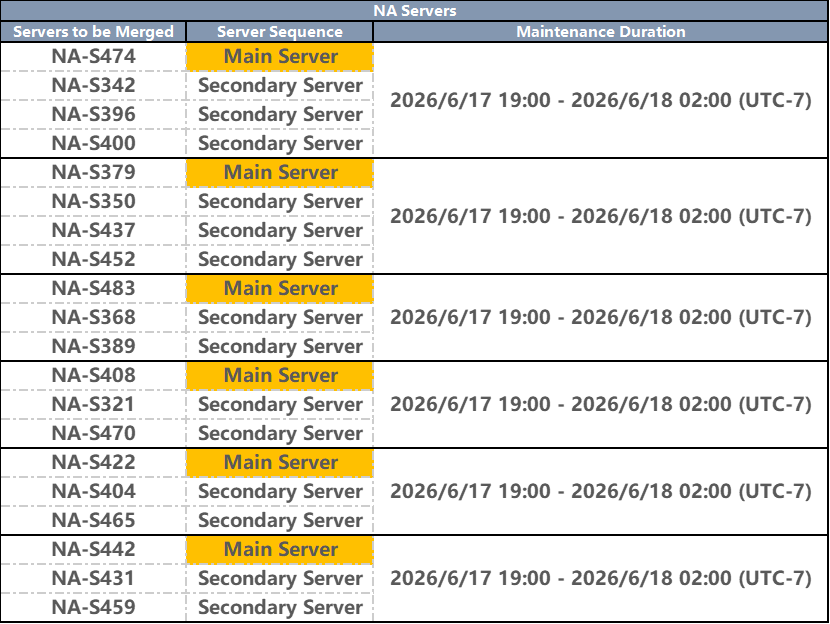Select Secondary Server cell for NA-S389
The width and height of the screenshot is (830, 624).
pos(280,347)
